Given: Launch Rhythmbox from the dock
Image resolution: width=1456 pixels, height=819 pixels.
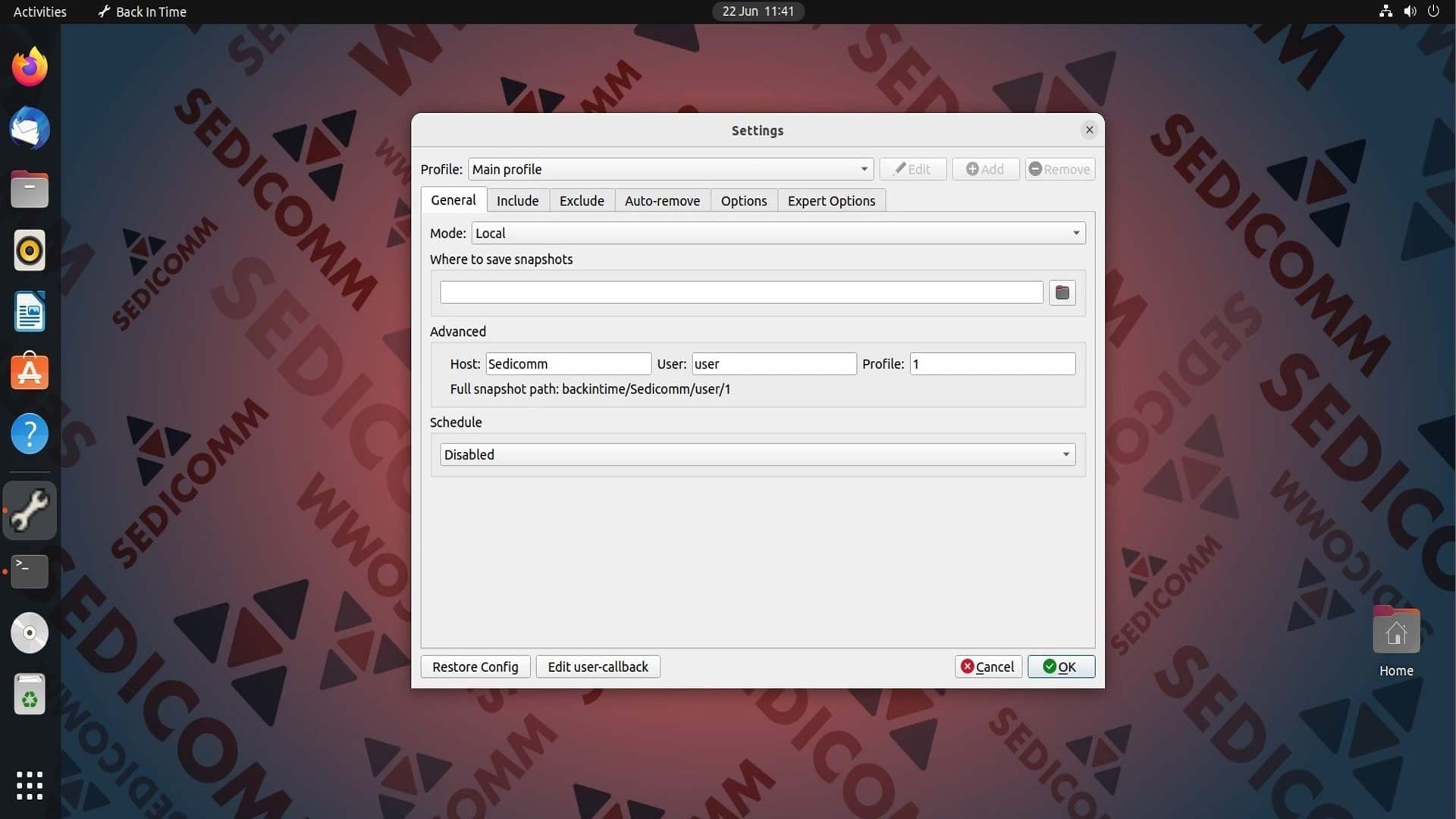Looking at the screenshot, I should click(30, 250).
